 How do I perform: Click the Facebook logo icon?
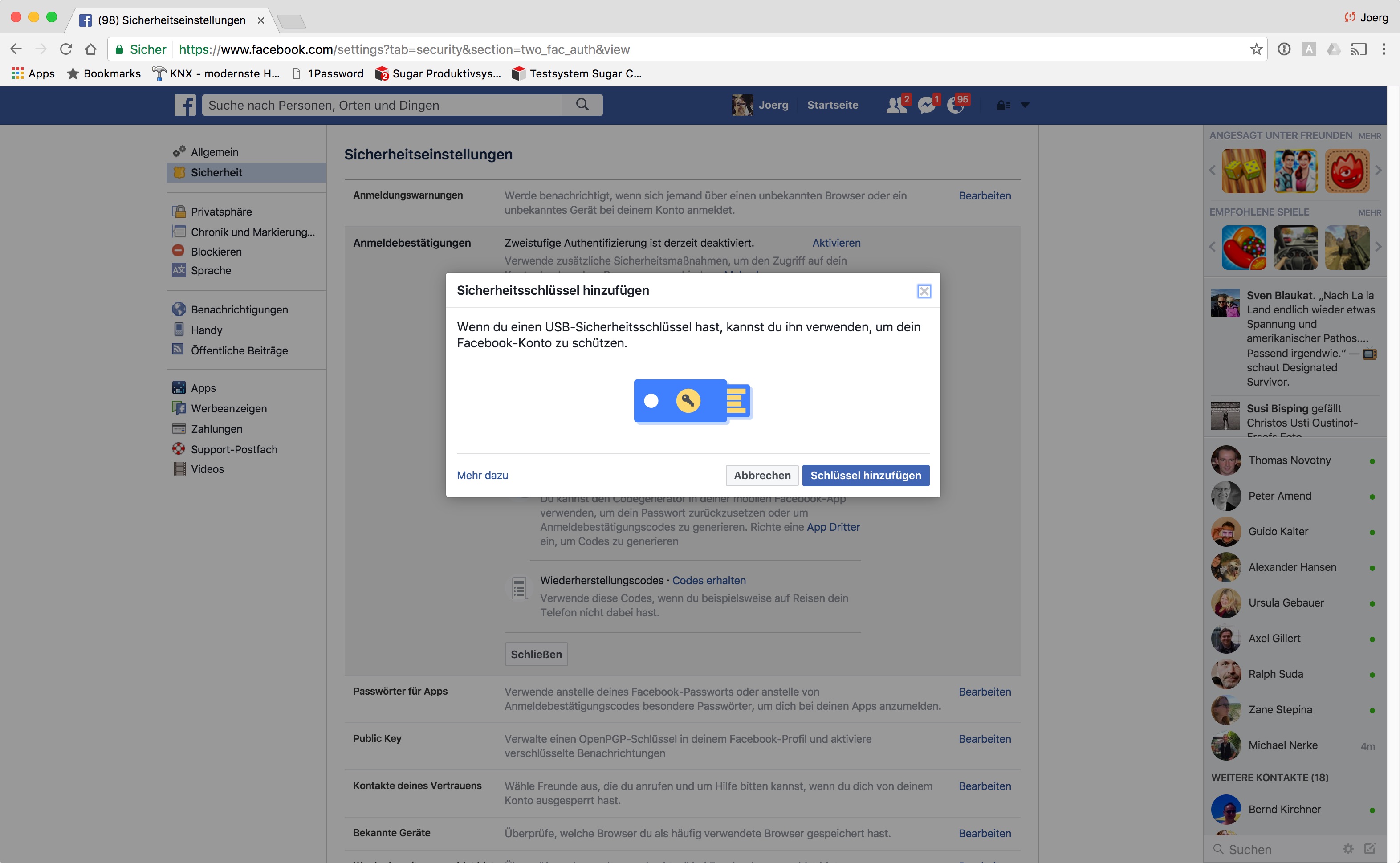185,105
